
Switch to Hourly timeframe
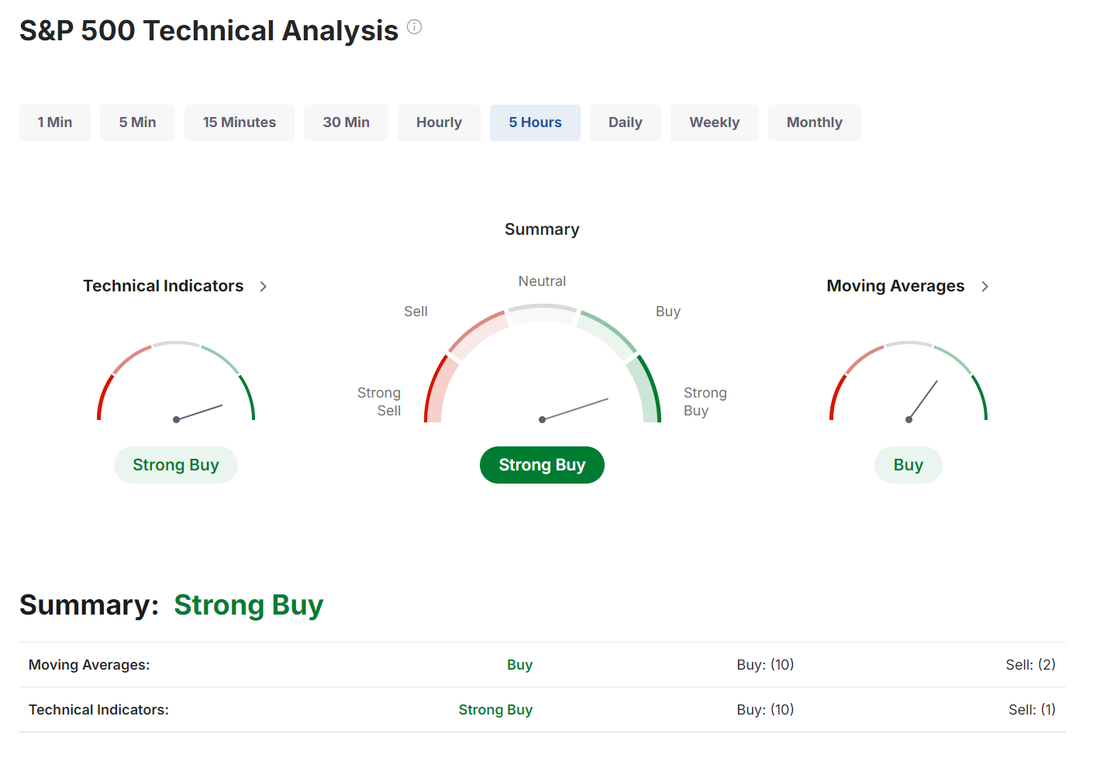[439, 122]
